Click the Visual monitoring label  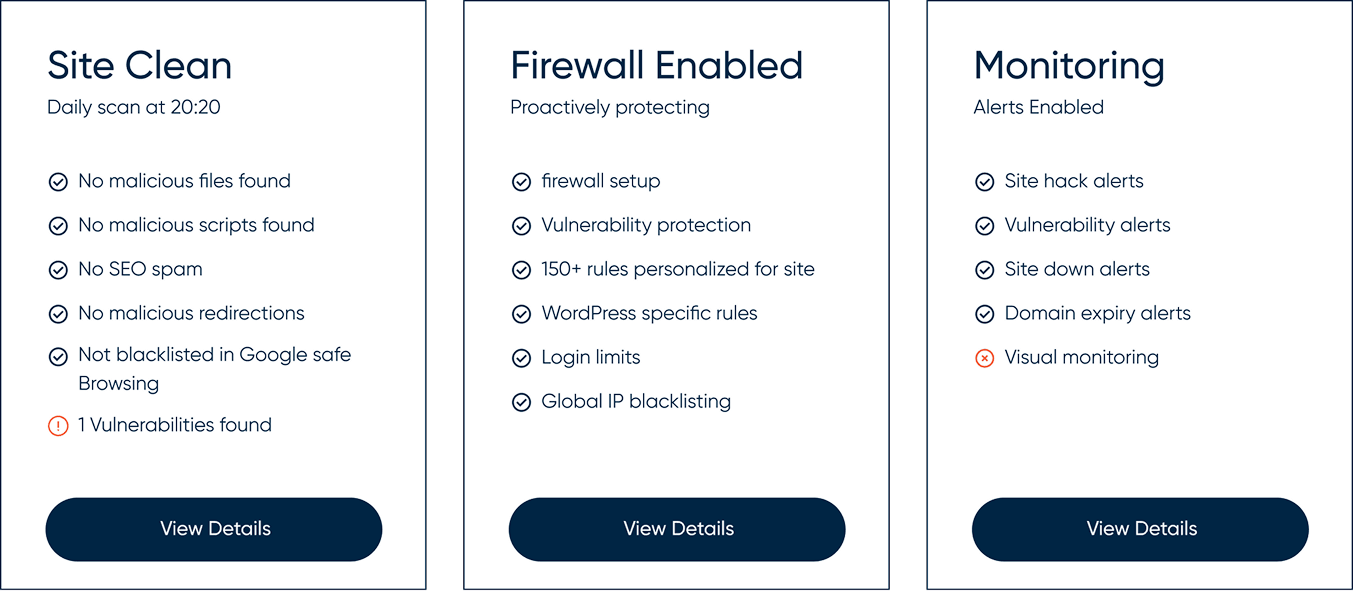(1081, 357)
